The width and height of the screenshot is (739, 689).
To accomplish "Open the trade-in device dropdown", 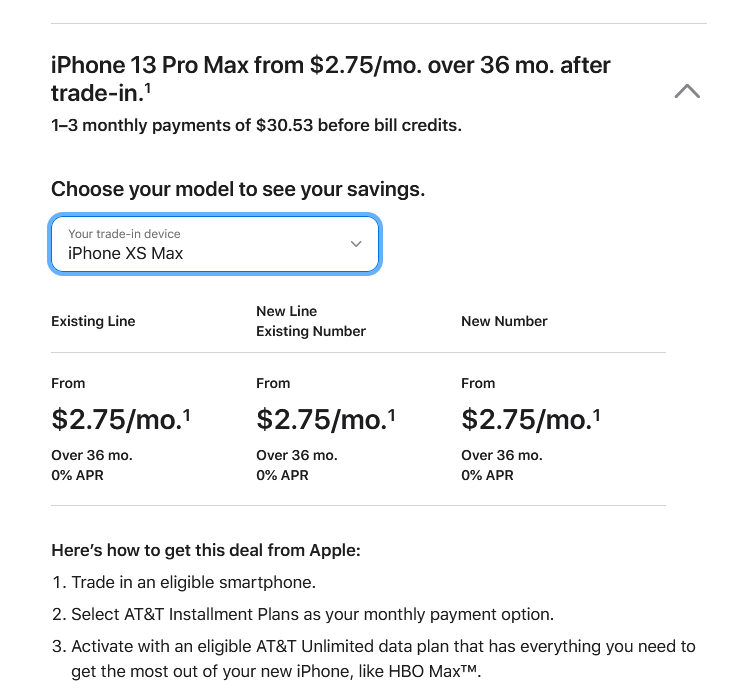I will pyautogui.click(x=214, y=244).
